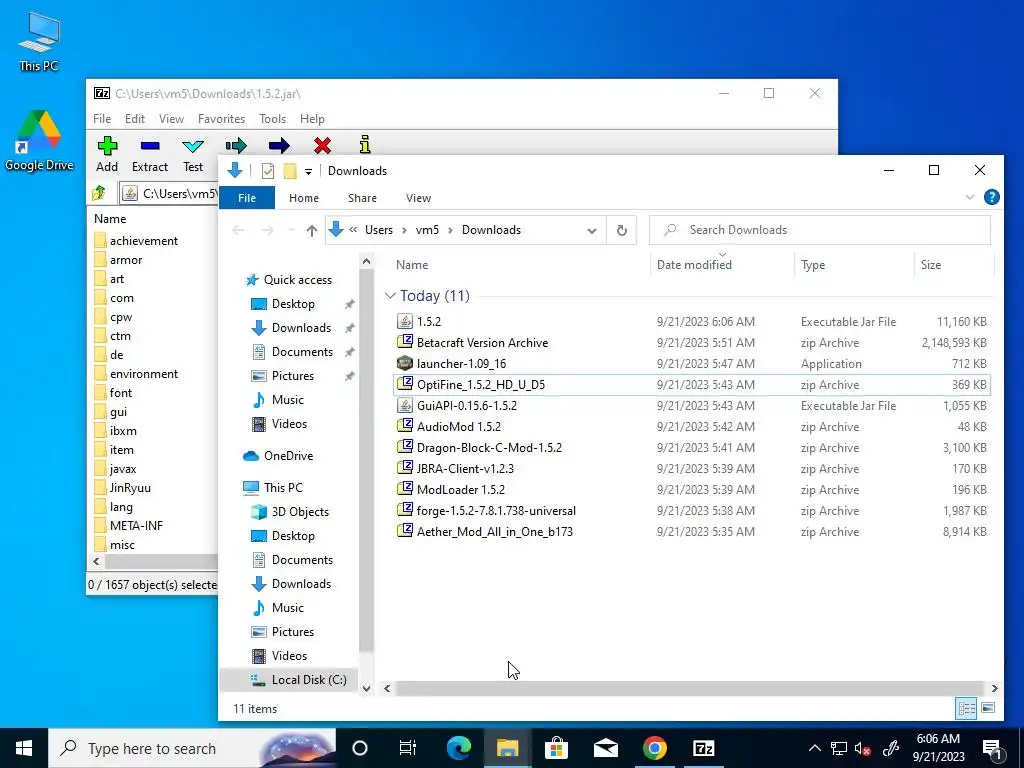The height and width of the screenshot is (768, 1024).
Task: Open the Google Drive desktop shortcut
Action: click(x=39, y=140)
